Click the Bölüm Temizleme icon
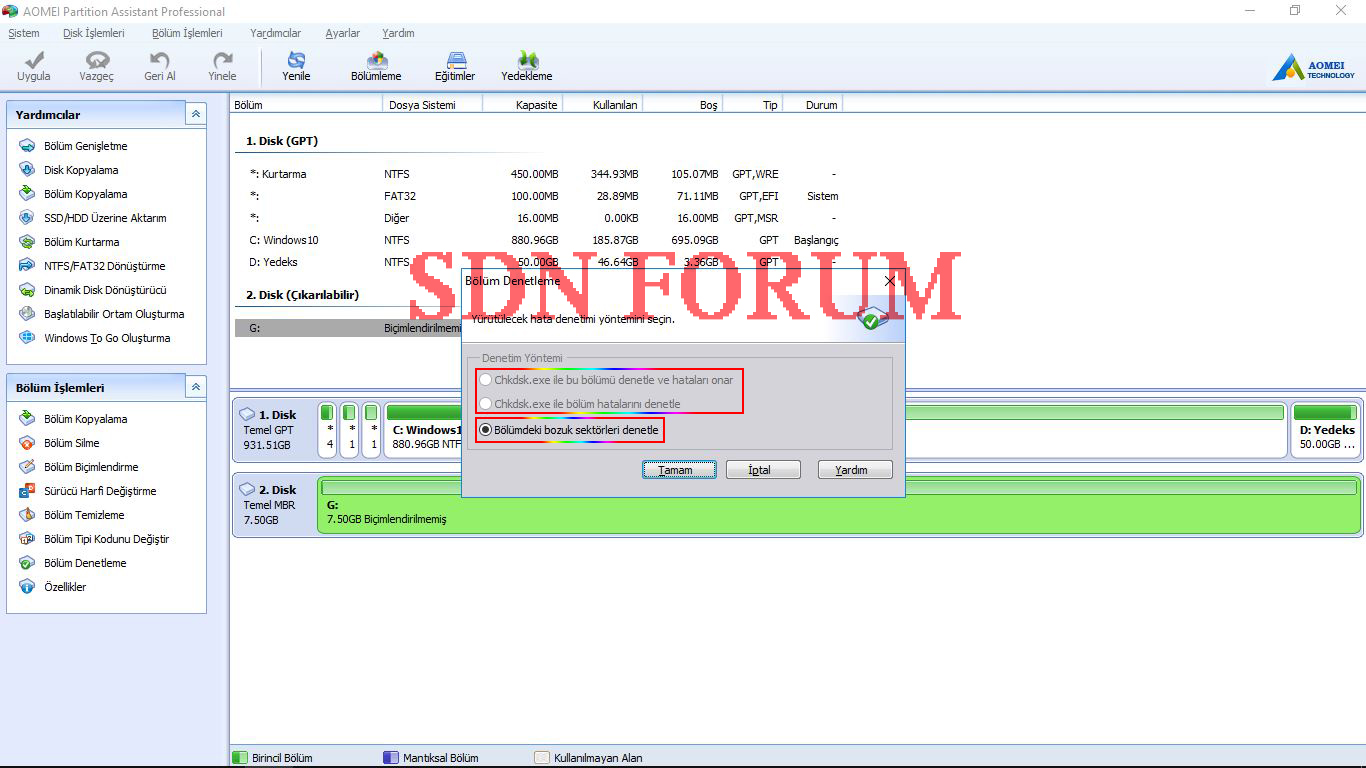 click(x=27, y=515)
